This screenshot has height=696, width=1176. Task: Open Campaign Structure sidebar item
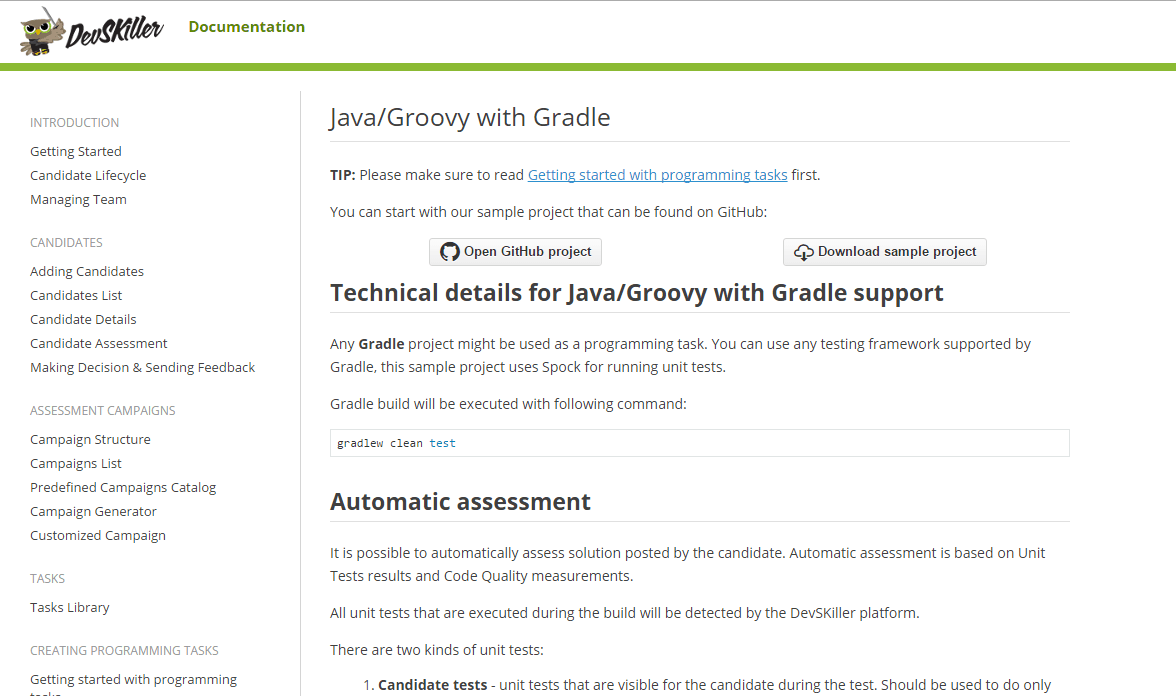pos(90,439)
